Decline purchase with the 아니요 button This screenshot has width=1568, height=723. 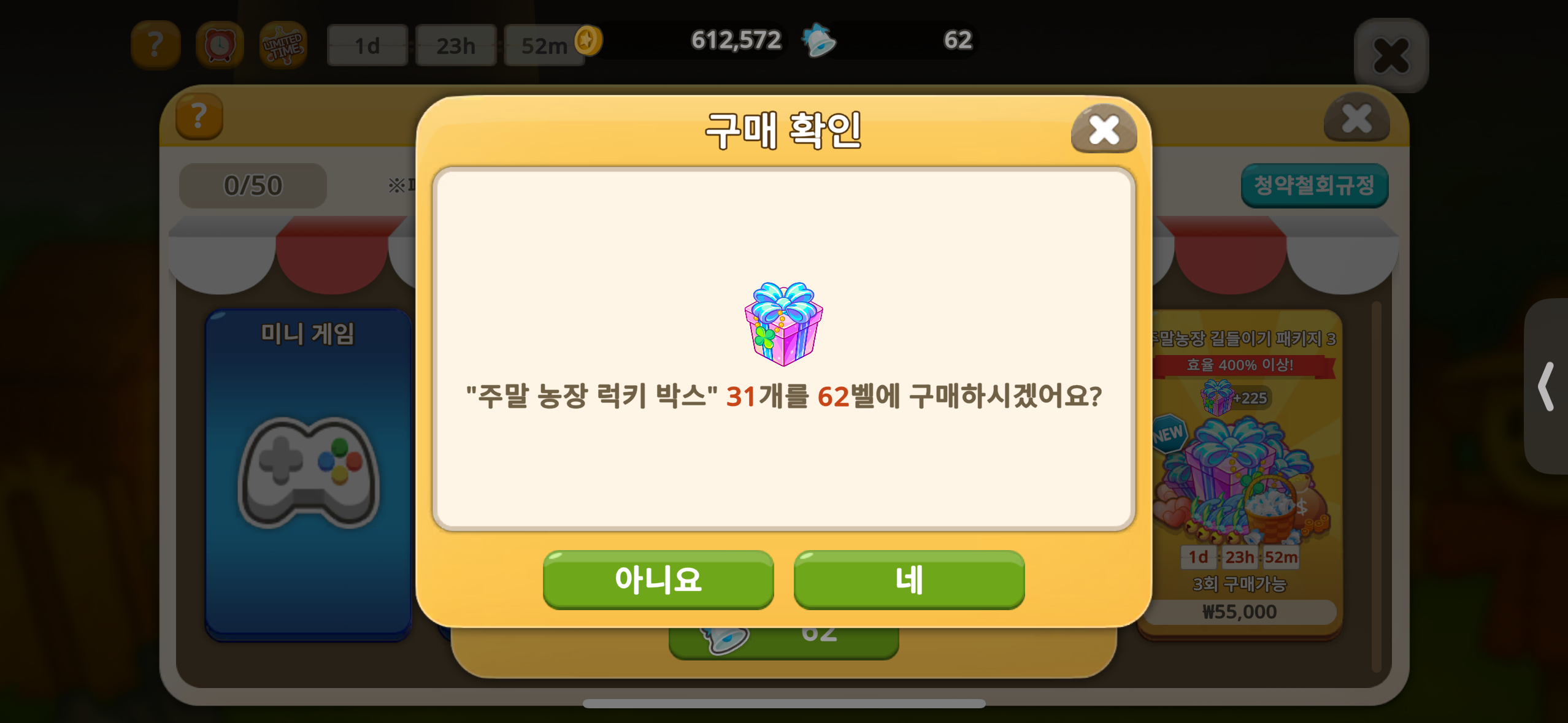tap(658, 579)
